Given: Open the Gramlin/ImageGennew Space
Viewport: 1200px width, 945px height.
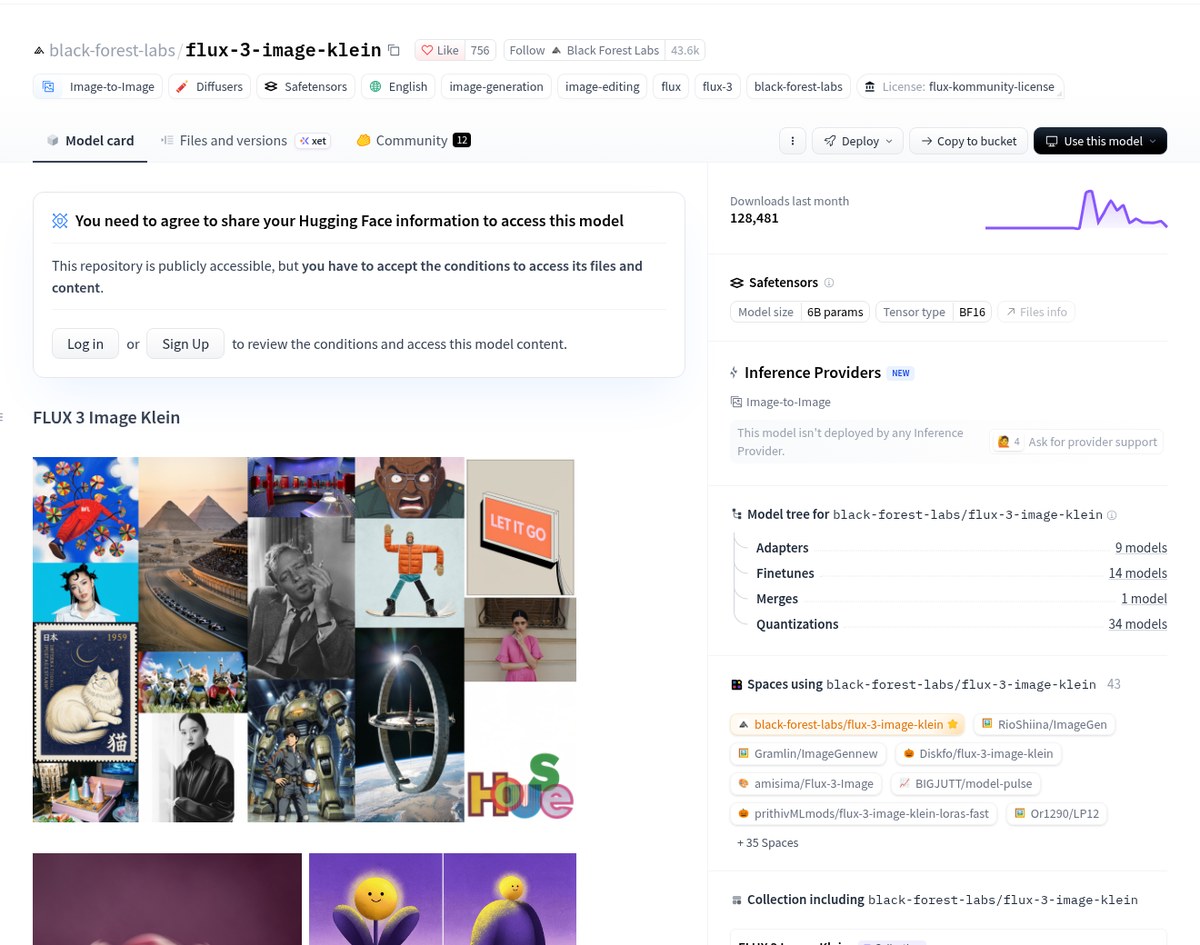Looking at the screenshot, I should coord(808,754).
